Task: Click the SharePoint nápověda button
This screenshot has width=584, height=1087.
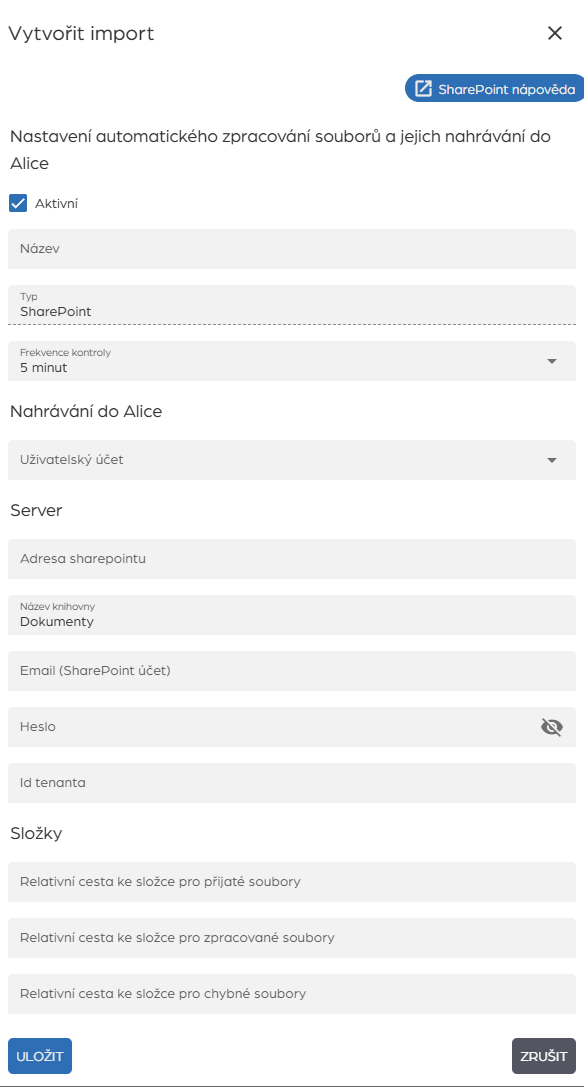Action: point(493,88)
